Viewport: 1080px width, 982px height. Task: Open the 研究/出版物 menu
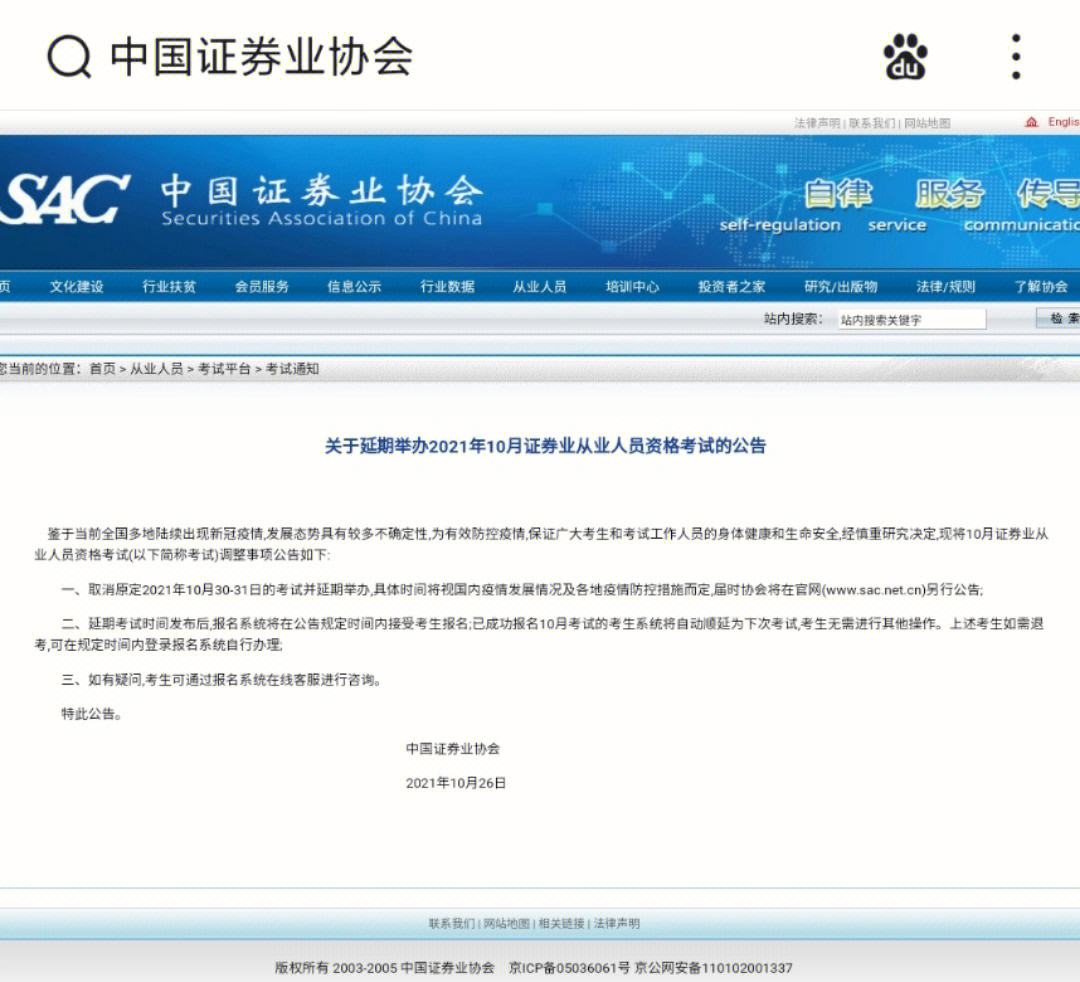coord(841,286)
